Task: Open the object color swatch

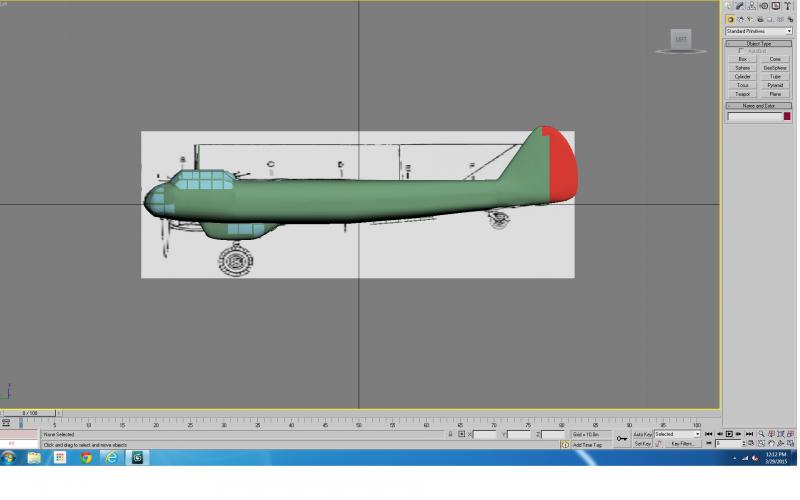Action: pos(787,116)
